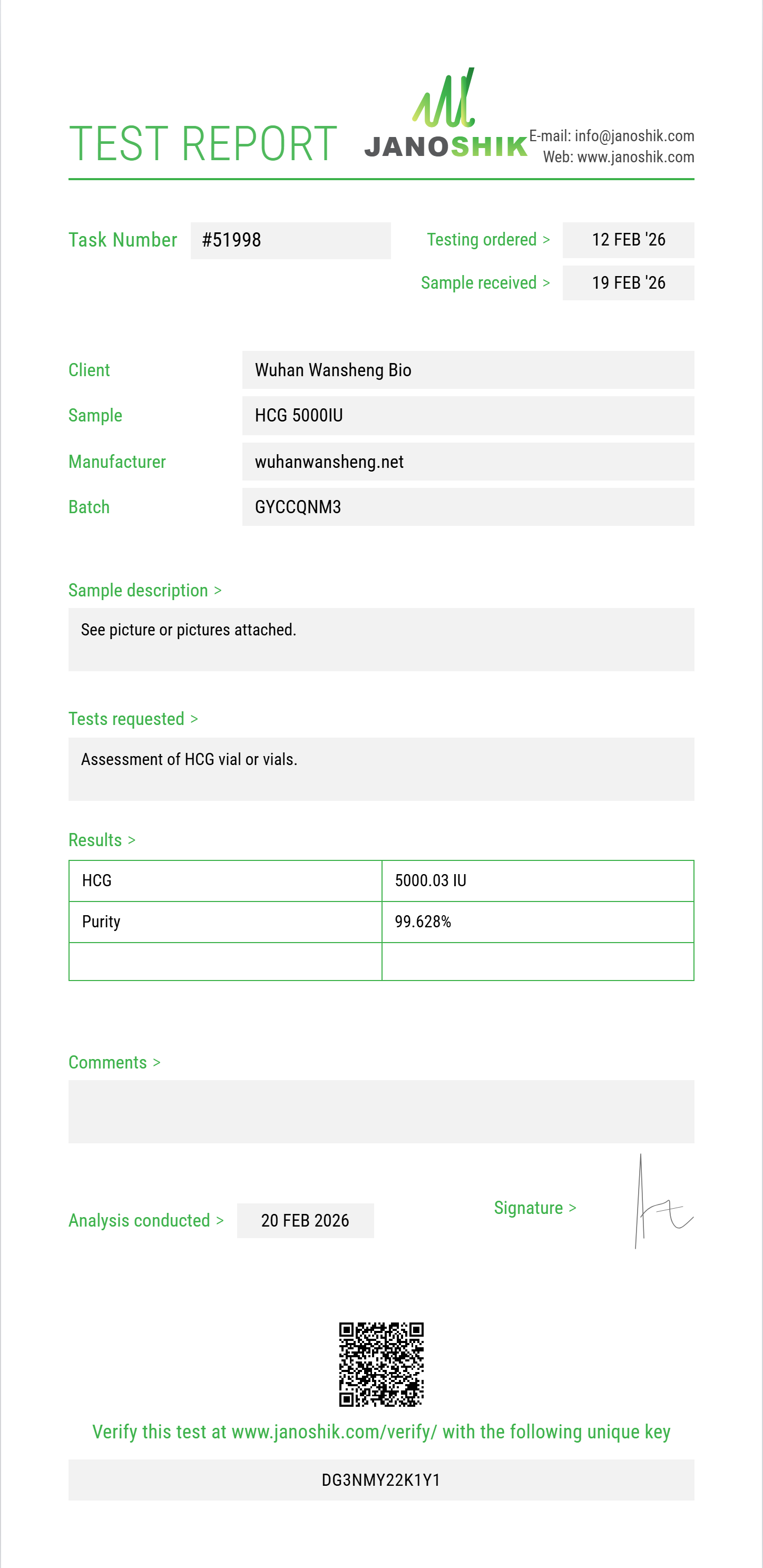Click the Sample received date 19 FEB '26

coord(628,283)
